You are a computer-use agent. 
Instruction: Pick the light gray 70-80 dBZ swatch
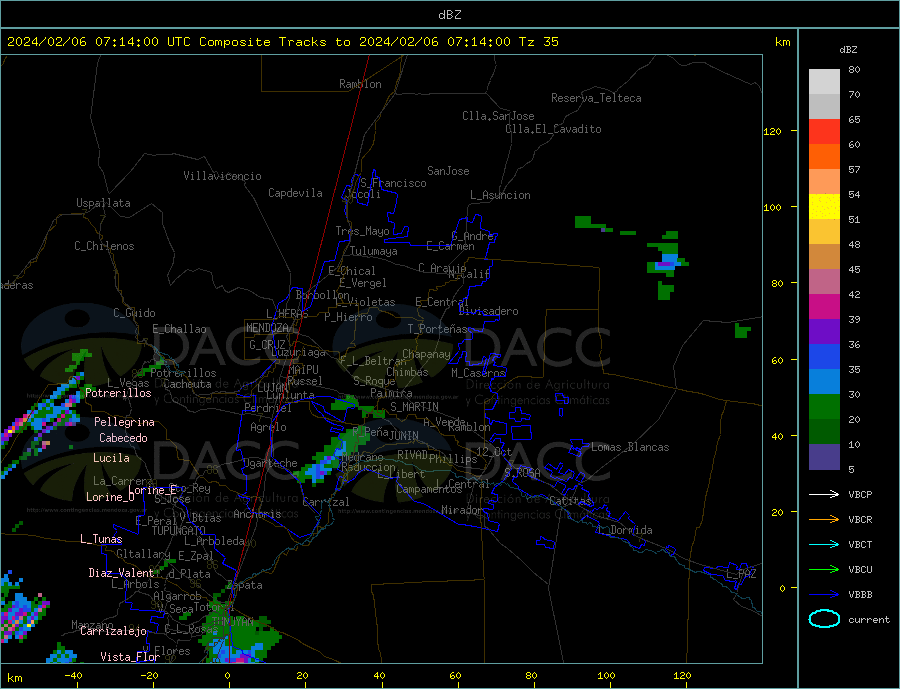(824, 82)
